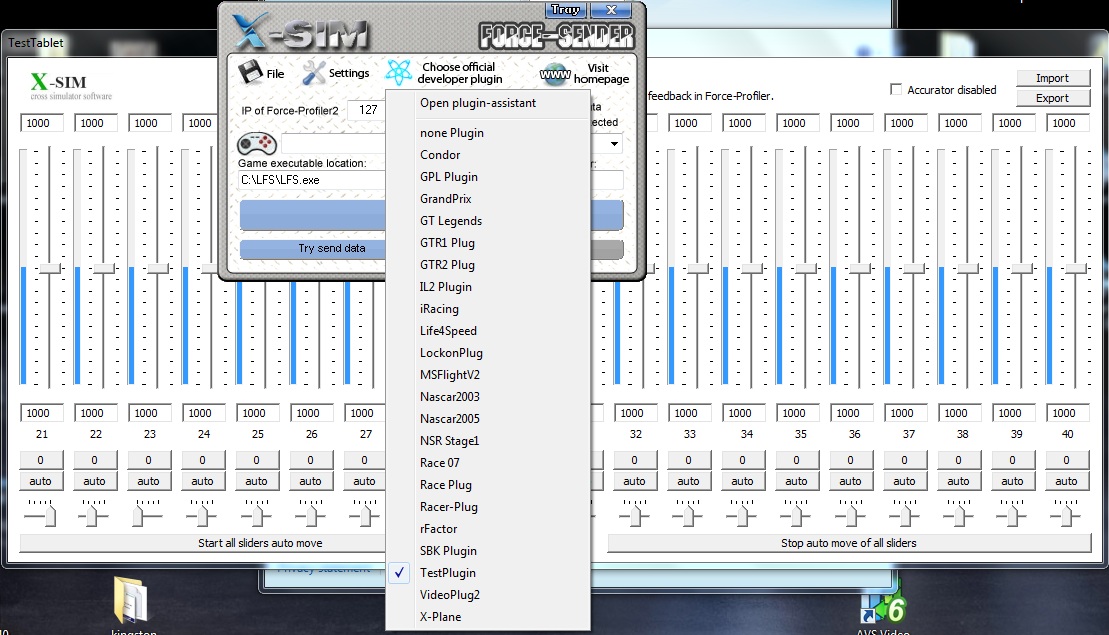This screenshot has height=635, width=1109.
Task: Click the Tray button in Force-Sender
Action: pyautogui.click(x=565, y=10)
